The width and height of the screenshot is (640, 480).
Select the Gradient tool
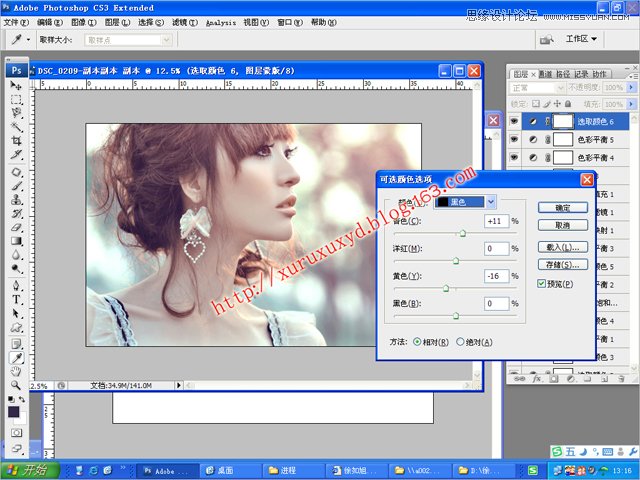point(16,241)
